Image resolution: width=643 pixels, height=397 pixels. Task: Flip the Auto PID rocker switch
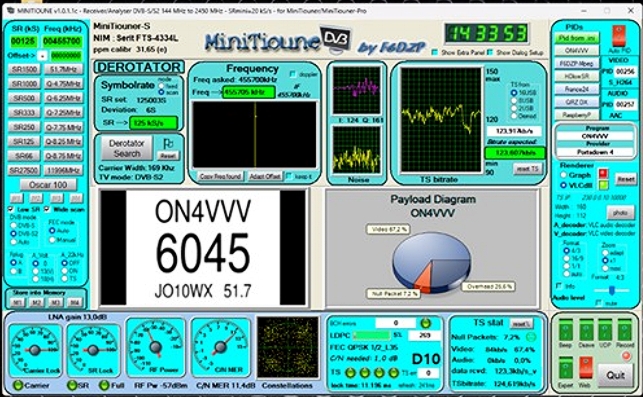pyautogui.click(x=618, y=36)
